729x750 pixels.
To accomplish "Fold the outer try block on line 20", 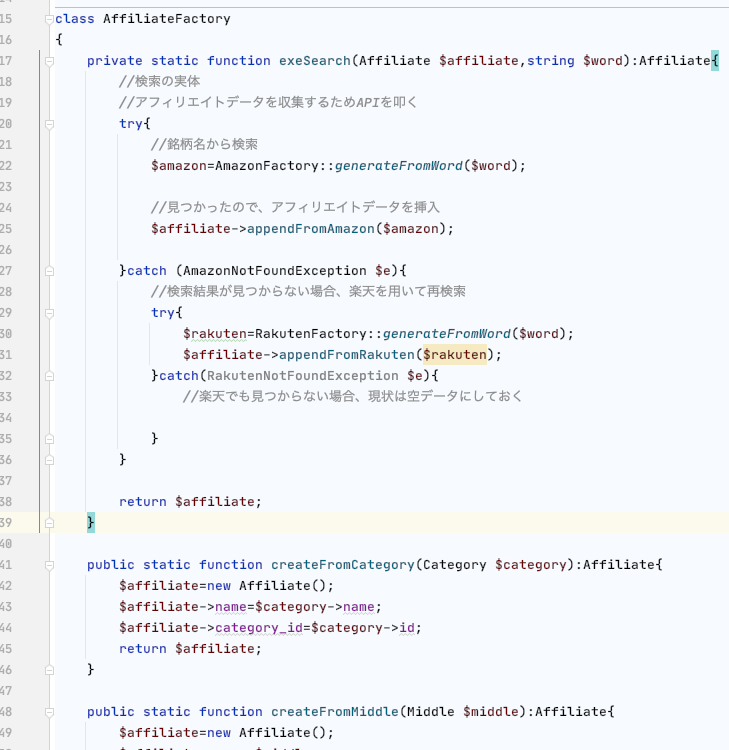I will [49, 124].
